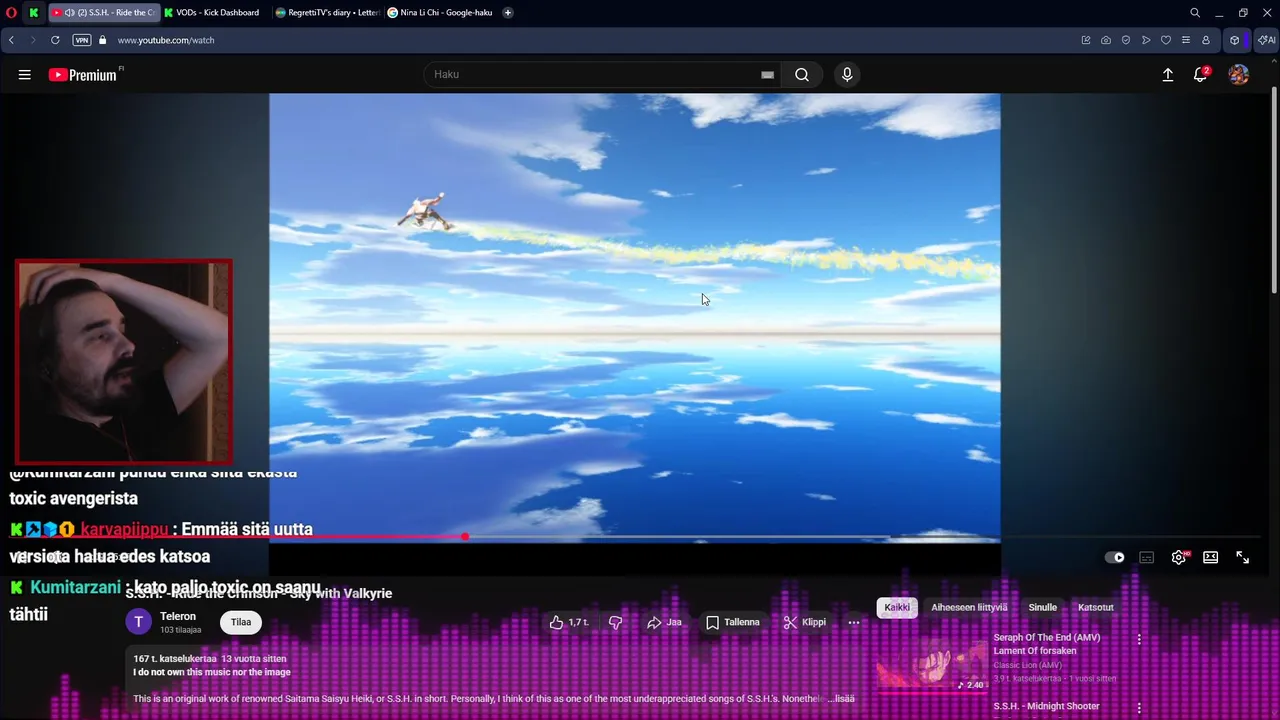Click the Opera edit page icon
Screen dimensions: 1280x720
click(x=1086, y=40)
